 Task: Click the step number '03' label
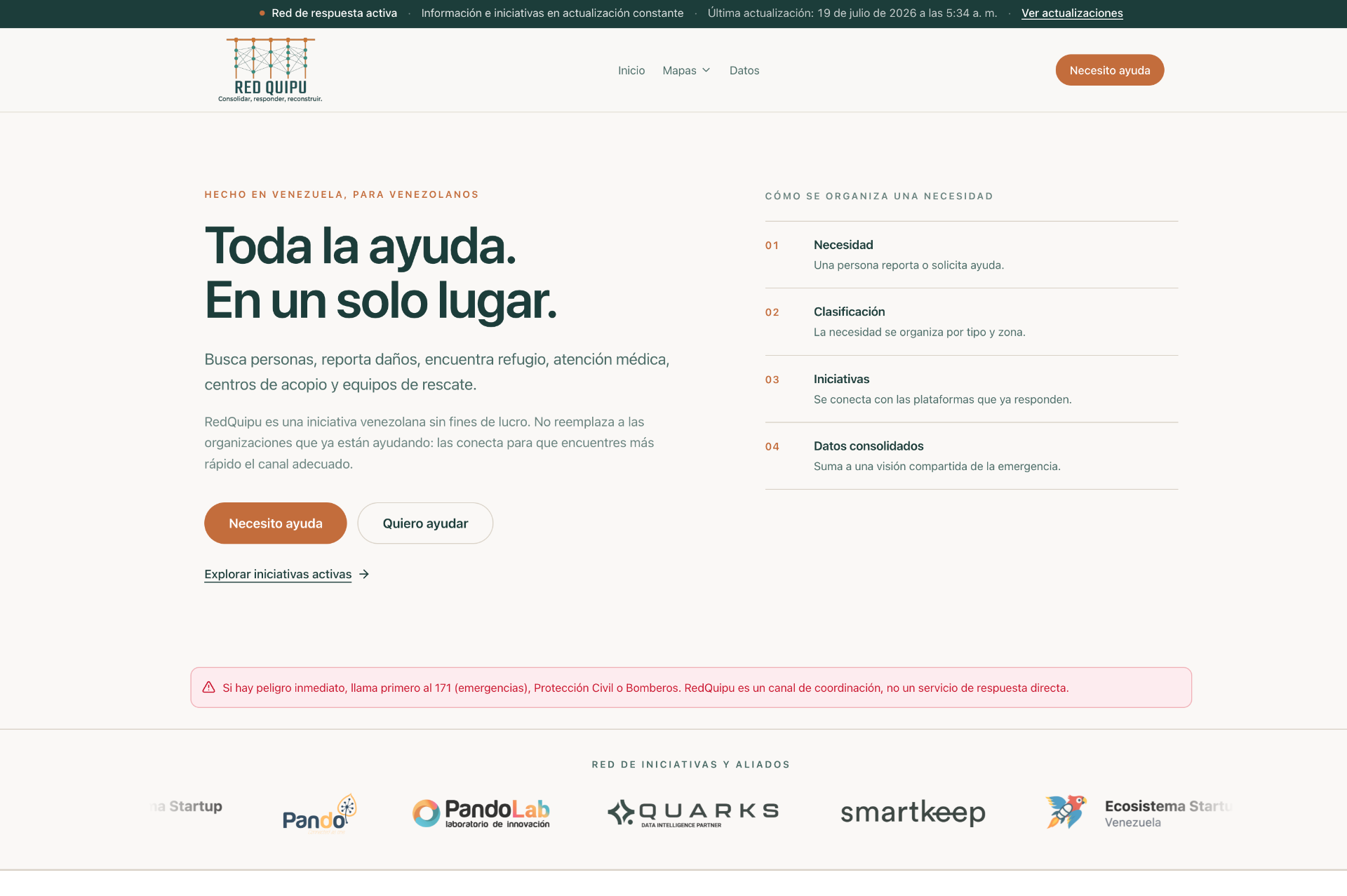(x=772, y=380)
